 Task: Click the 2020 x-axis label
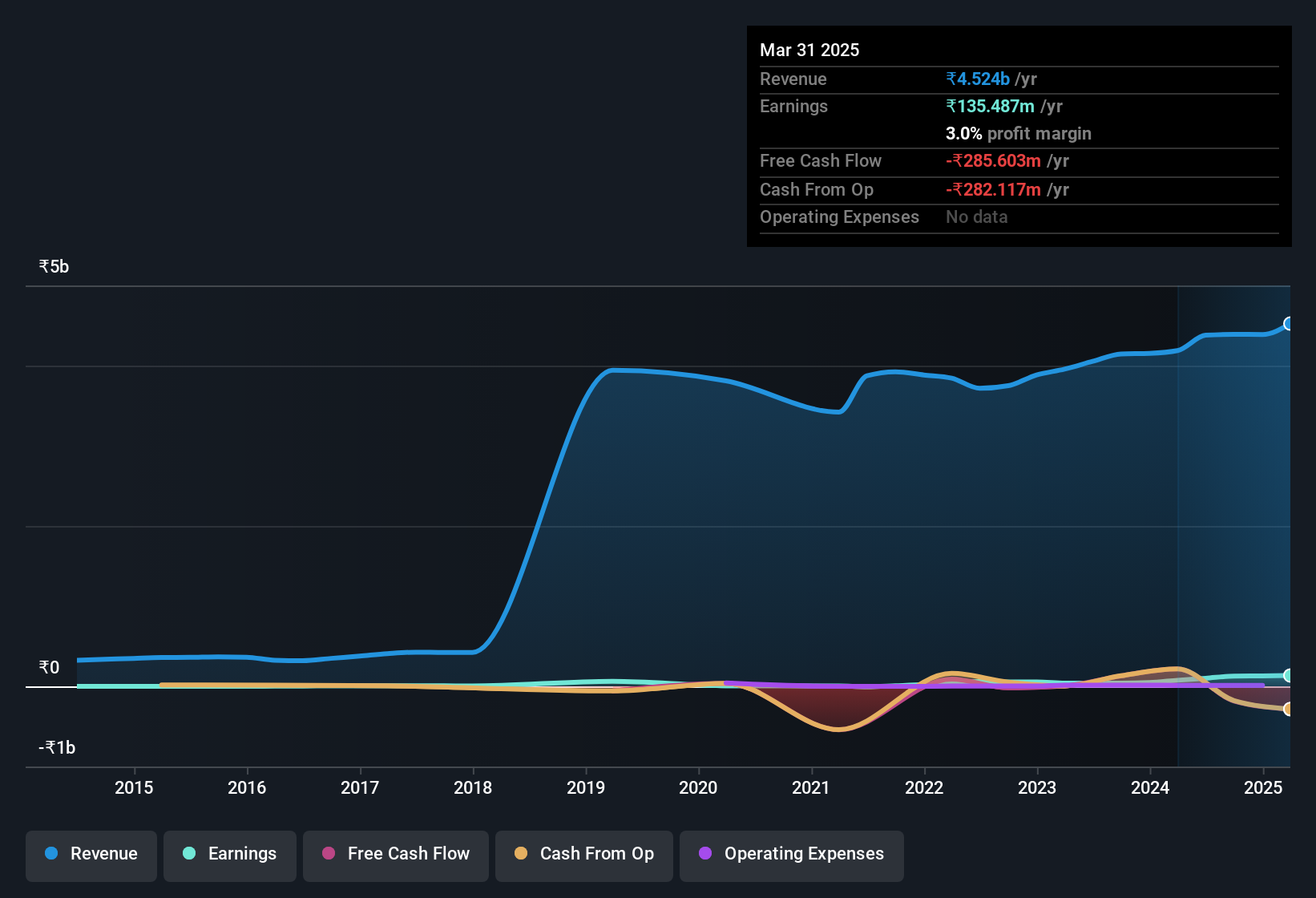(x=698, y=788)
